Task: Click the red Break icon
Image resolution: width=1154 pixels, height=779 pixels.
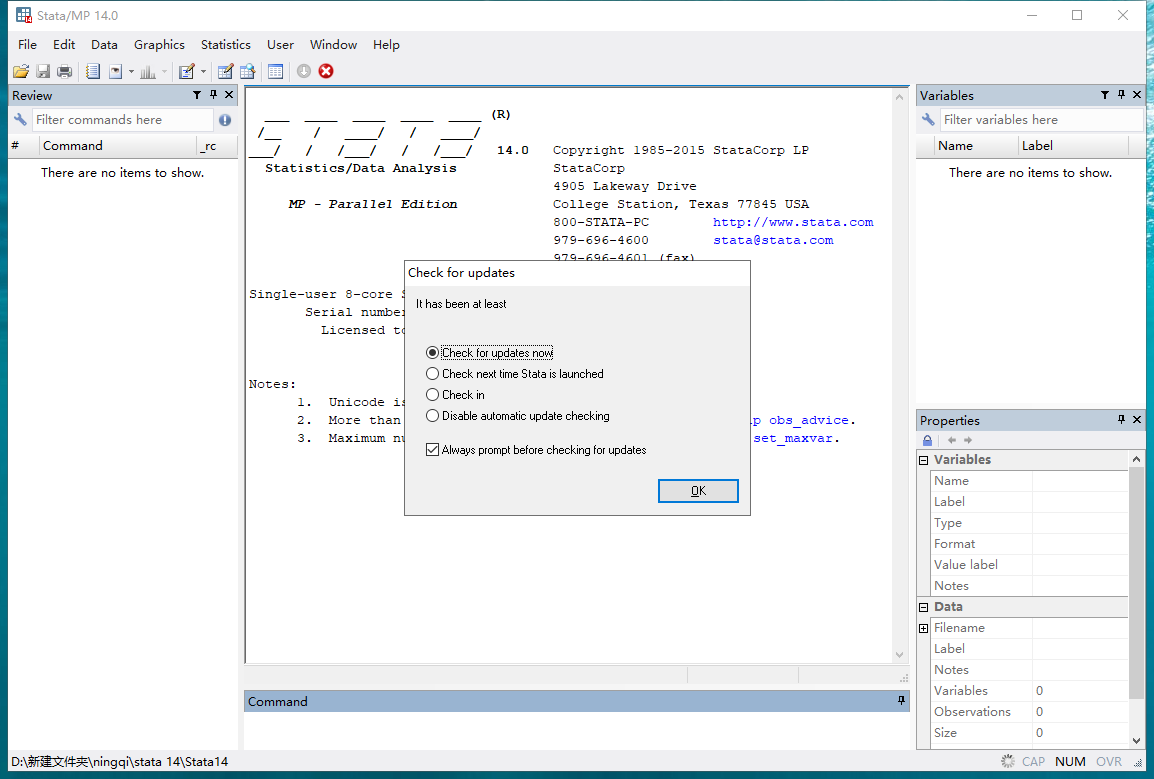Action: (x=326, y=71)
